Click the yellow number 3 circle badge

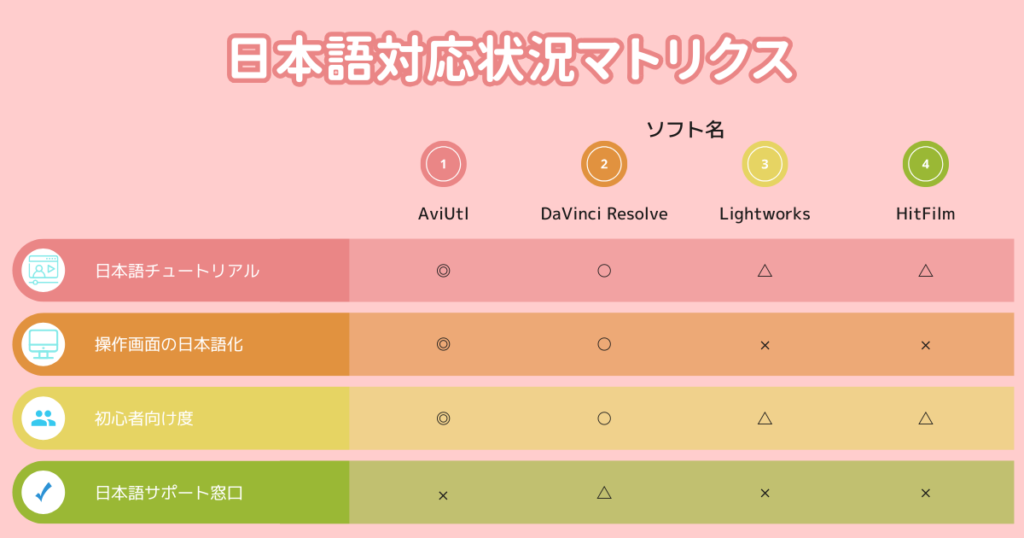click(x=765, y=164)
